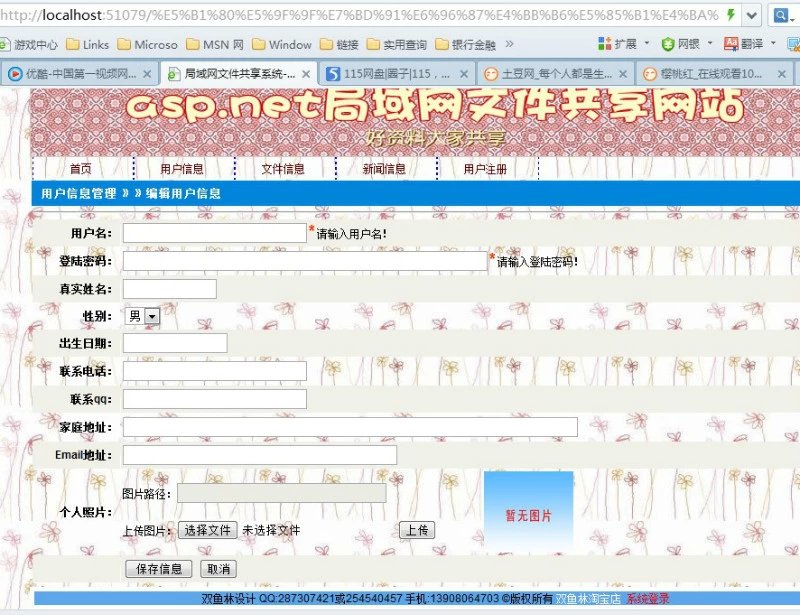This screenshot has width=800, height=615.
Task: Go to 用户注册 in the navigation bar
Action: tap(485, 169)
